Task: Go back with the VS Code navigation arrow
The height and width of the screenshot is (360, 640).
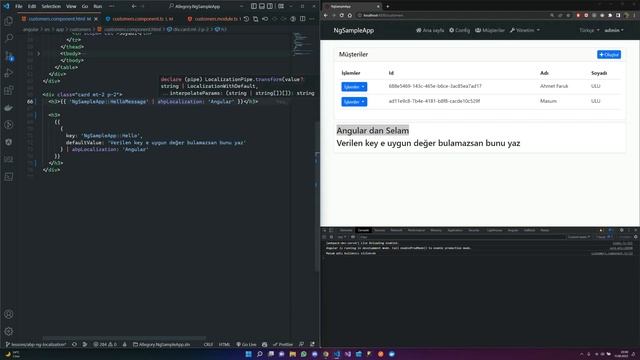Action: [x=134, y=6]
